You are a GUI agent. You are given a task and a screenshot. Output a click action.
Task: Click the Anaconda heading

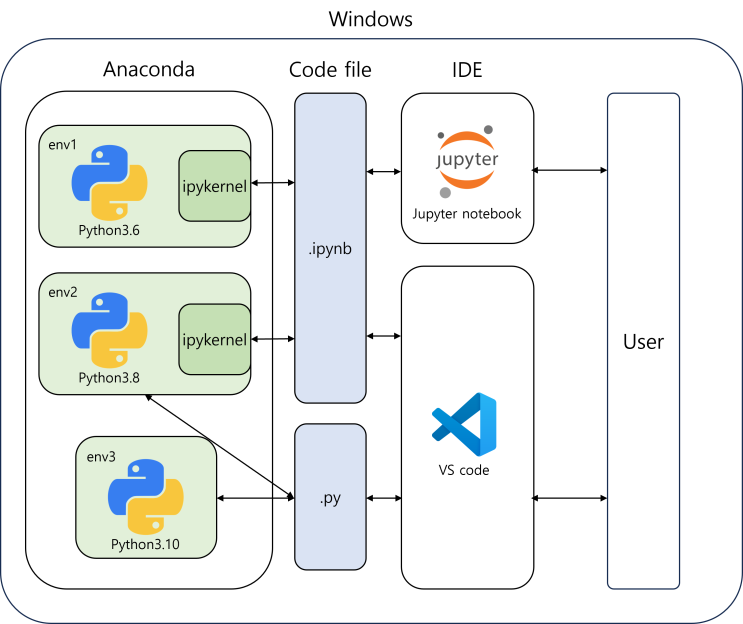point(149,69)
